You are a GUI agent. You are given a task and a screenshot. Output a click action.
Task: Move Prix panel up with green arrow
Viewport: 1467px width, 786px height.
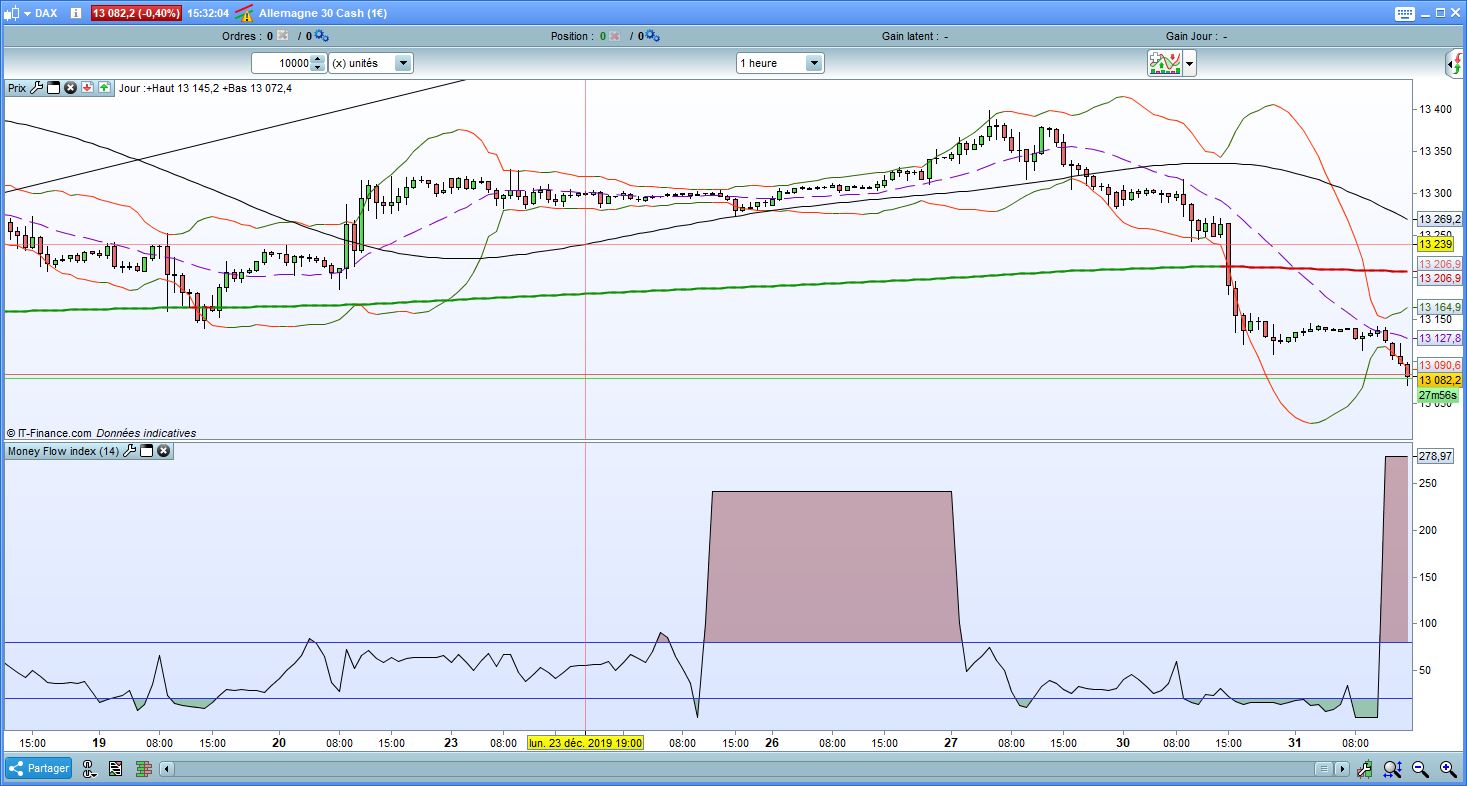coord(104,88)
